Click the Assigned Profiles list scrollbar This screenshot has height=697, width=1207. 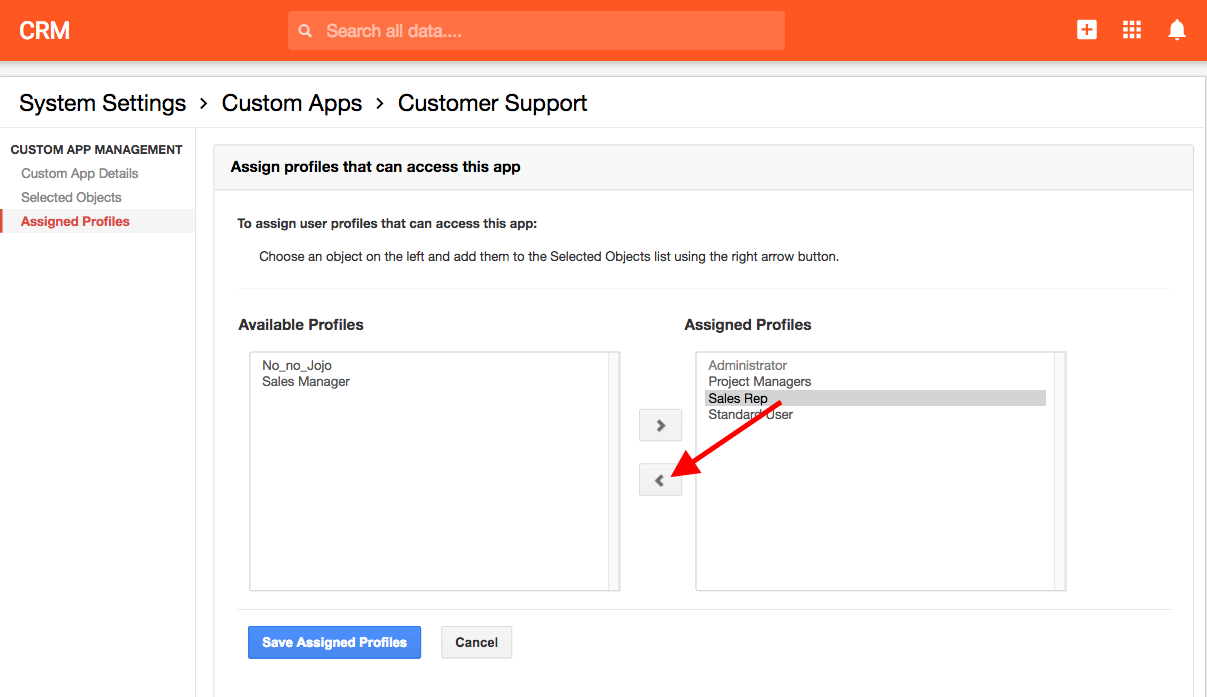pos(1060,471)
